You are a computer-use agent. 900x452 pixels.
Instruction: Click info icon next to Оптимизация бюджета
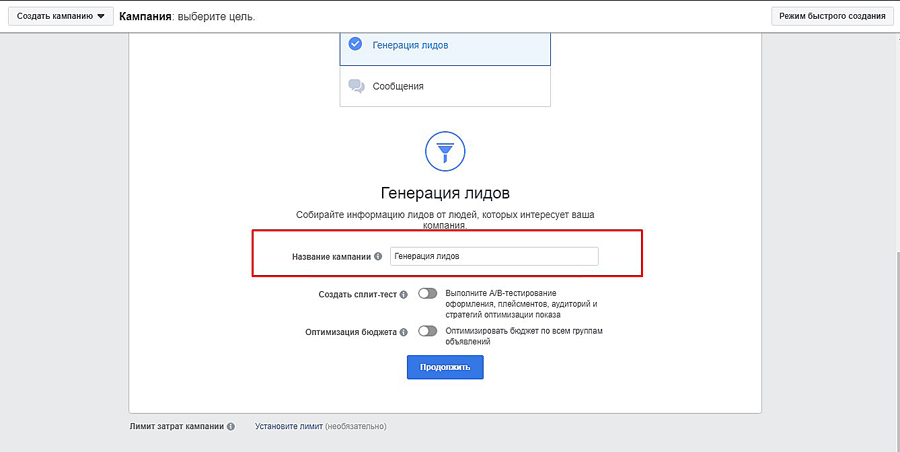pyautogui.click(x=403, y=332)
